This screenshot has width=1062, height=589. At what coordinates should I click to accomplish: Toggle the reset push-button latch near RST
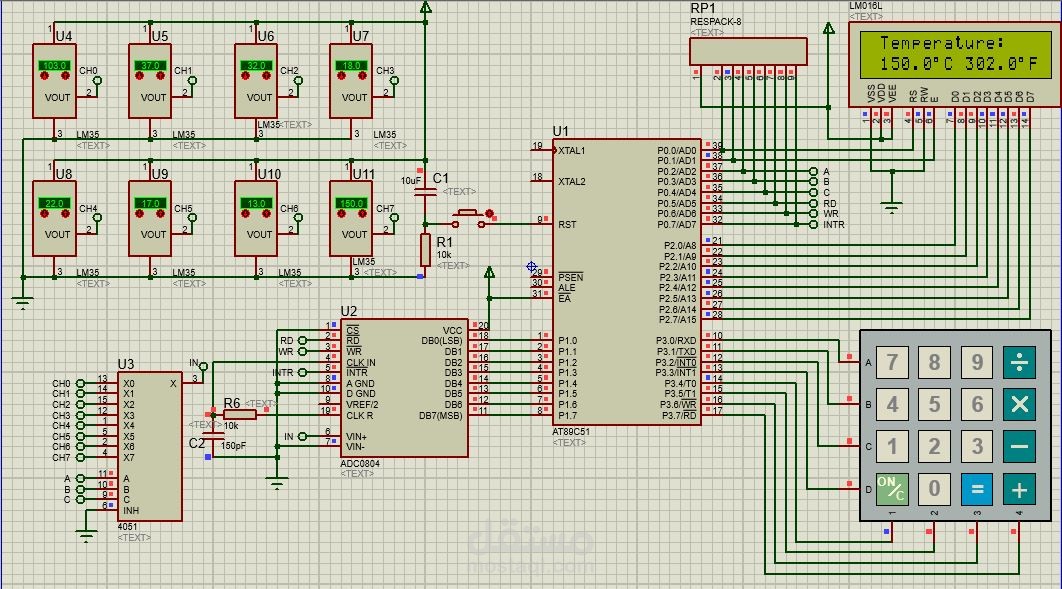[489, 214]
